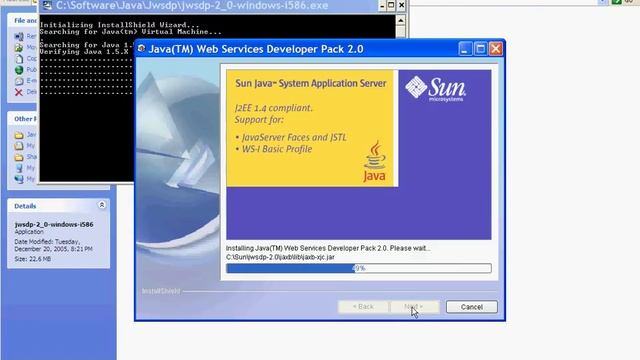
Task: Click the Rename this file icon in Explorer
Action: [x=19, y=36]
